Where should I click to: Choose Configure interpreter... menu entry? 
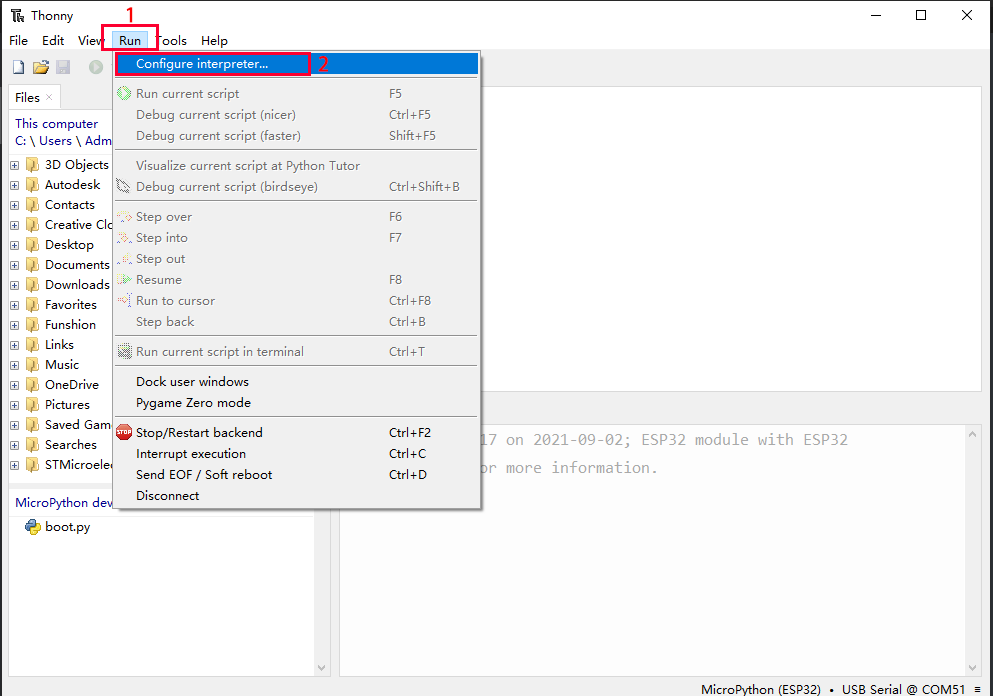click(x=296, y=64)
